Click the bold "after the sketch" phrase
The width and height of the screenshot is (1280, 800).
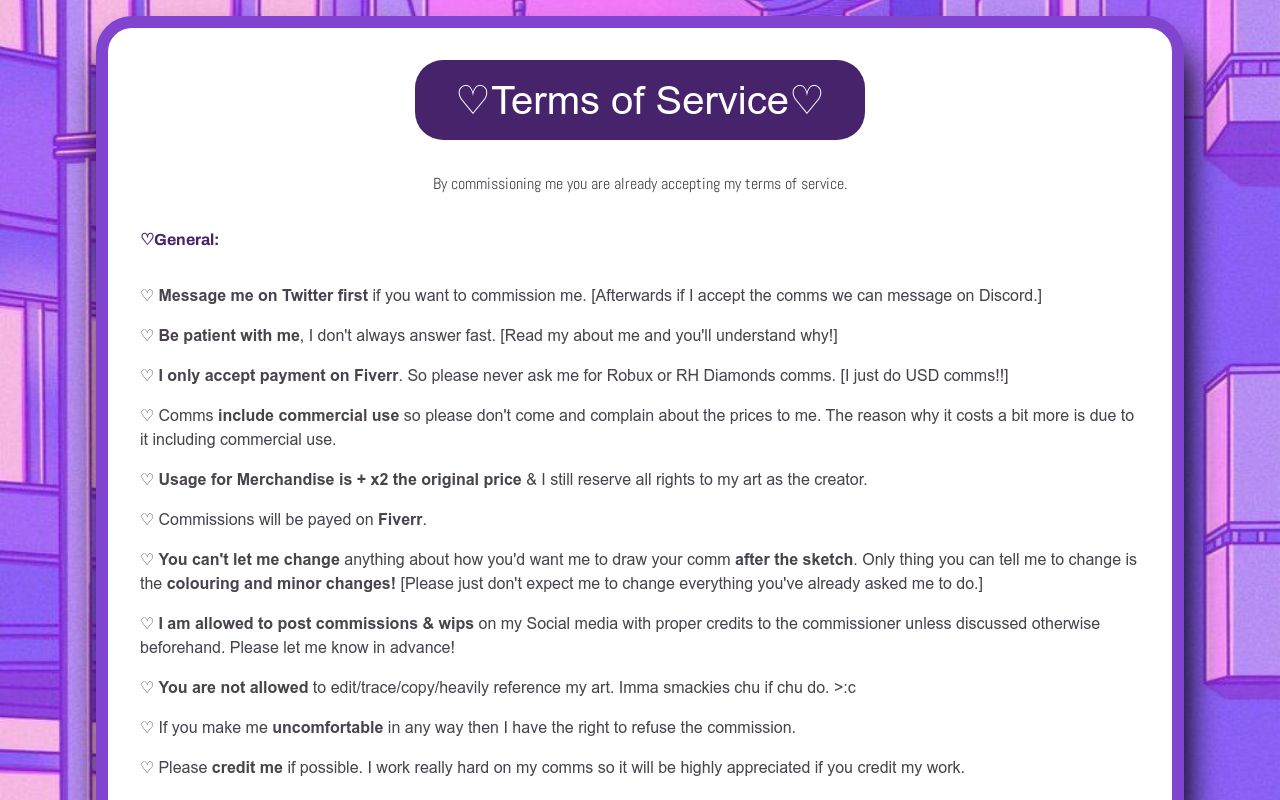(794, 559)
